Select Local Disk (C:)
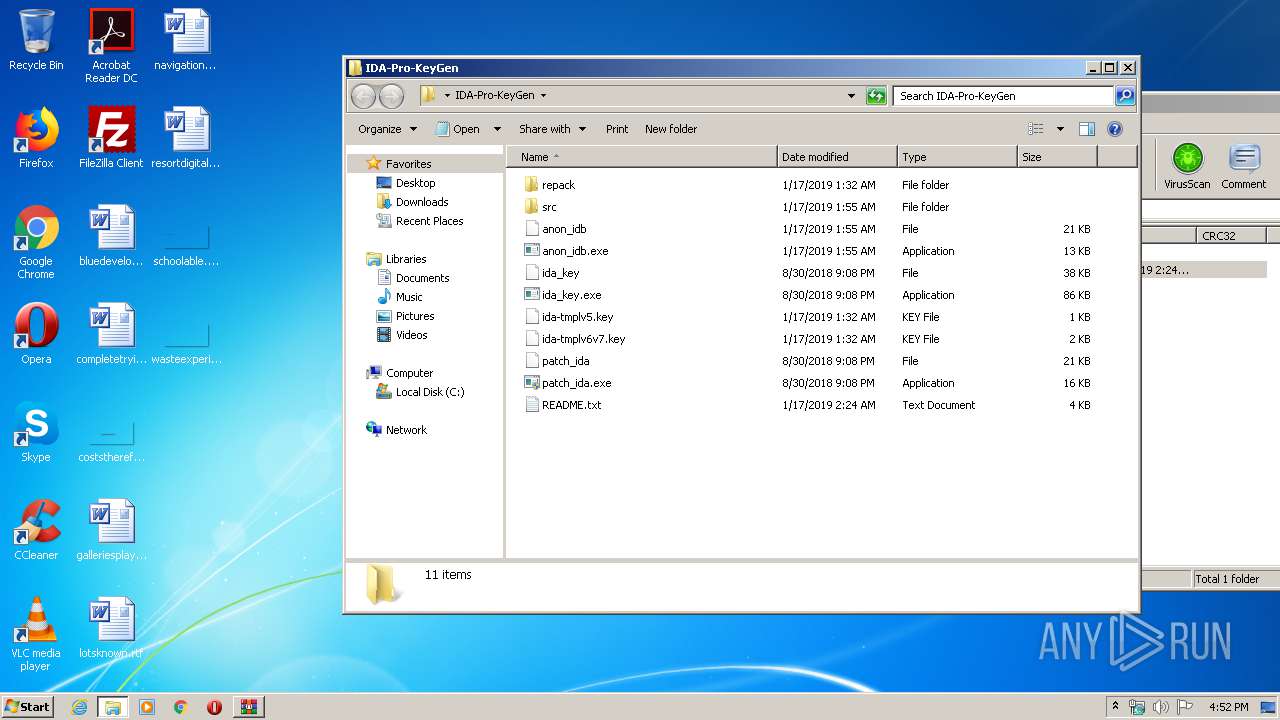 (430, 392)
